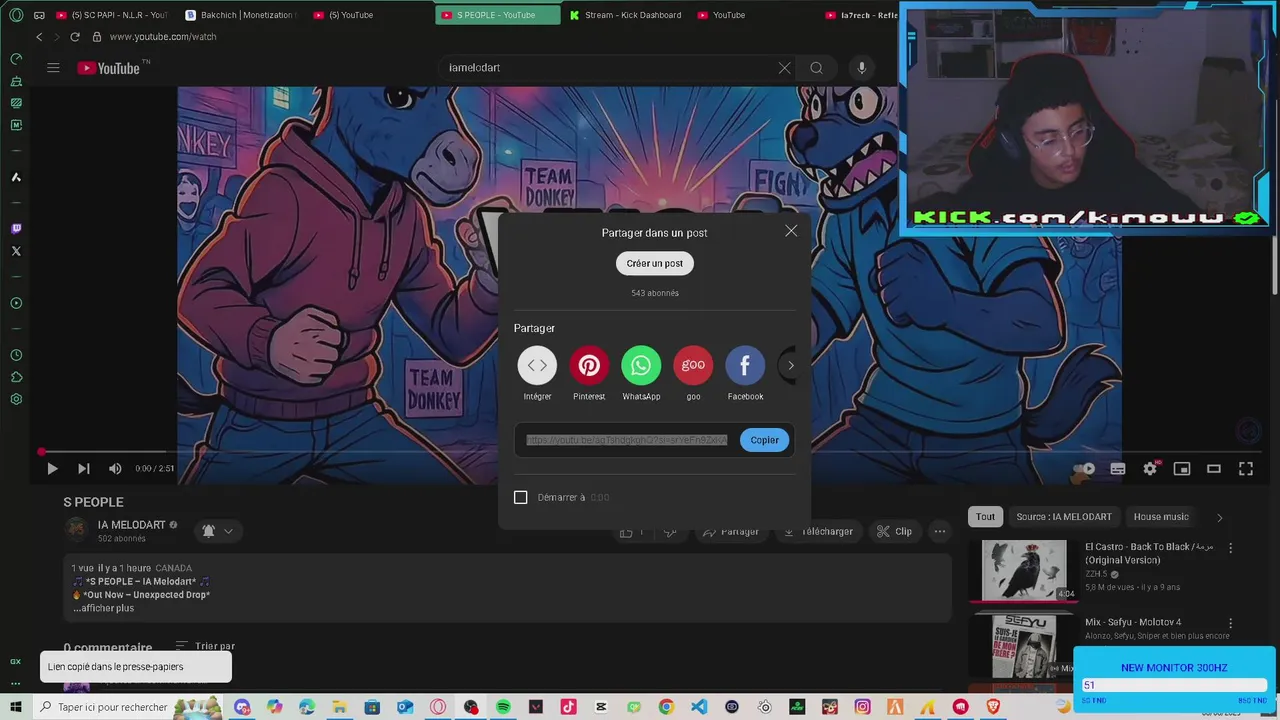The width and height of the screenshot is (1280, 720).
Task: Toggle the autoplay switch
Action: coord(1084,468)
